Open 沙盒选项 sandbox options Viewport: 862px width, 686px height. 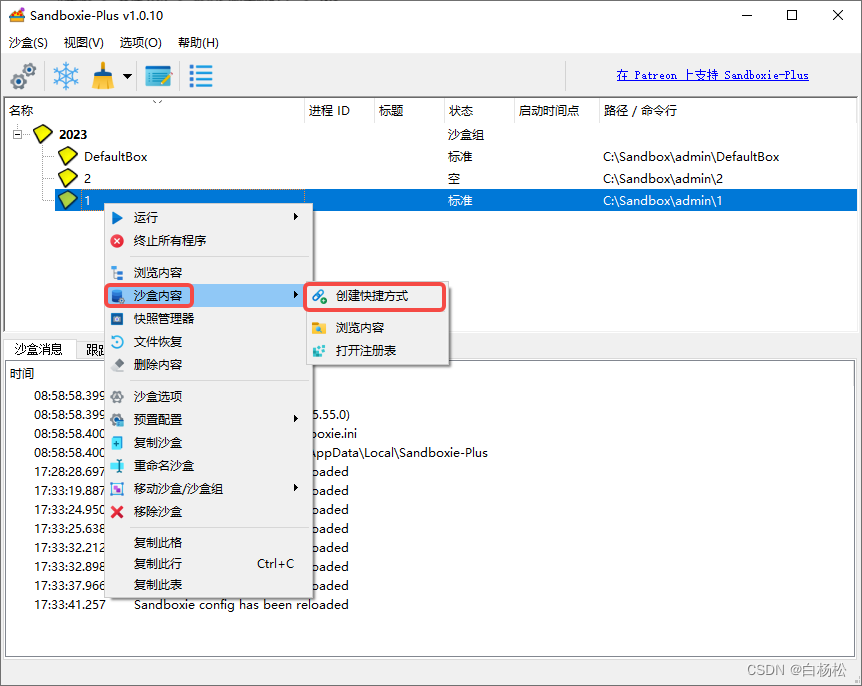point(208,397)
